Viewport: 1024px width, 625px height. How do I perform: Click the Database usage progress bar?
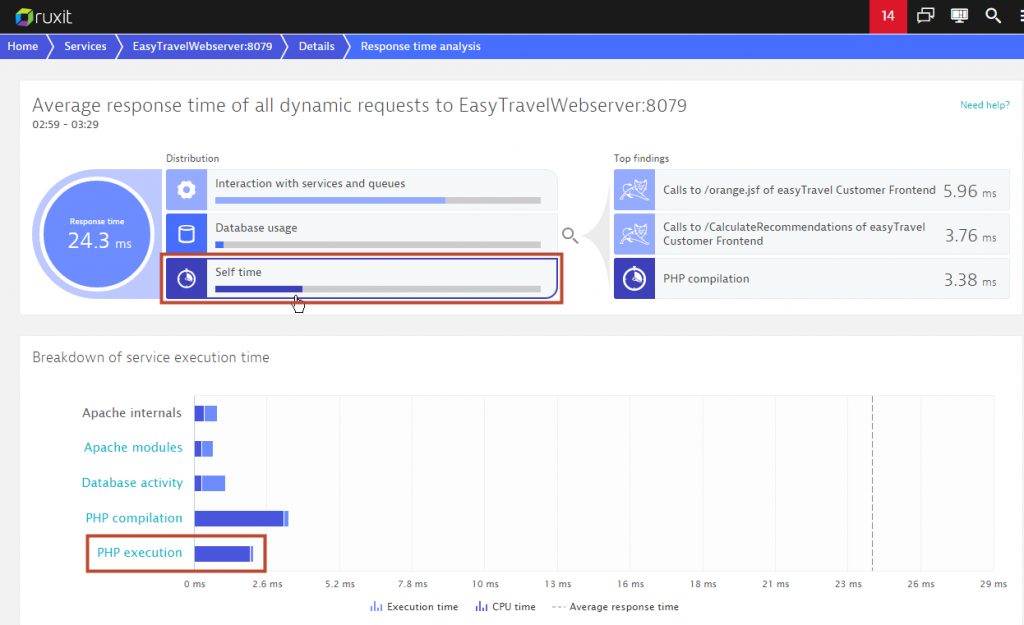point(377,245)
